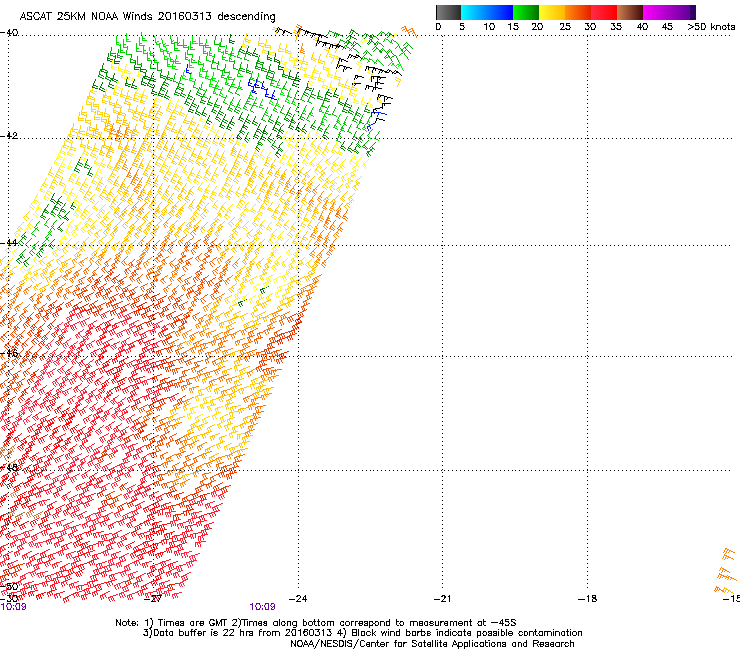The width and height of the screenshot is (740, 650).
Task: Click the '-48' latitude axis label
Action: click(x=9, y=468)
